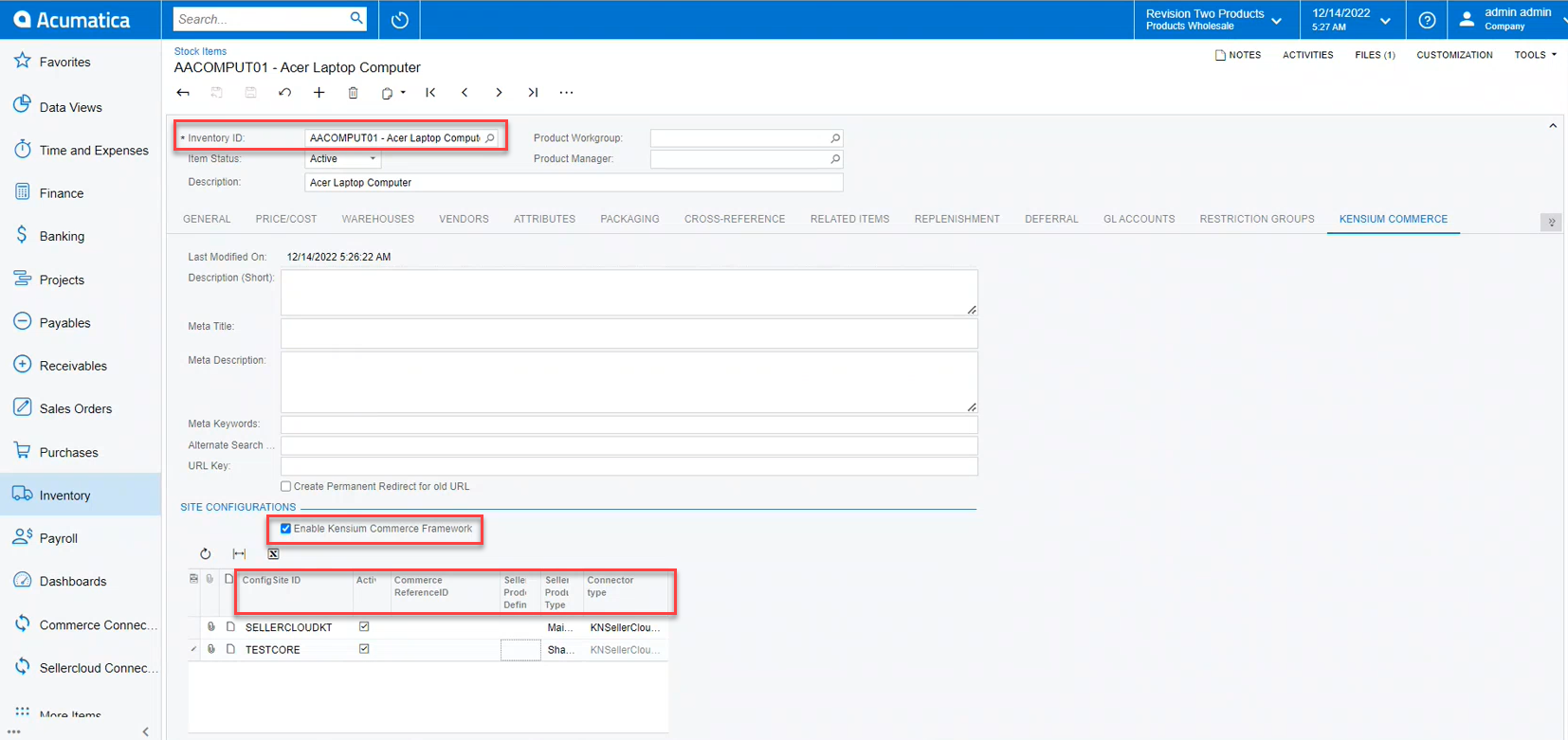The image size is (1568, 740).
Task: Open Notes for this item
Action: [1238, 55]
